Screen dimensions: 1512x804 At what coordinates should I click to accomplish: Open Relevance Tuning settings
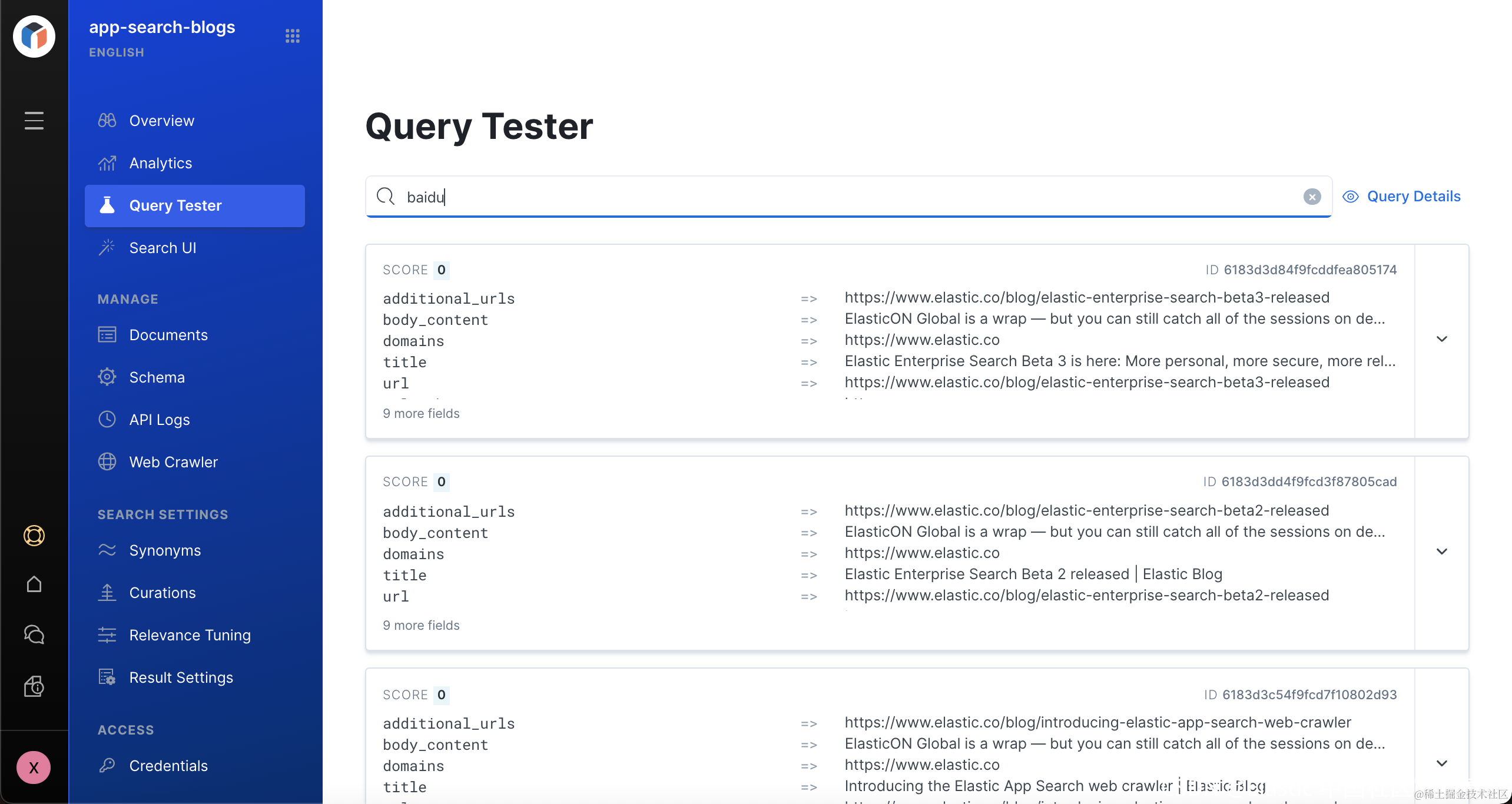pos(190,635)
